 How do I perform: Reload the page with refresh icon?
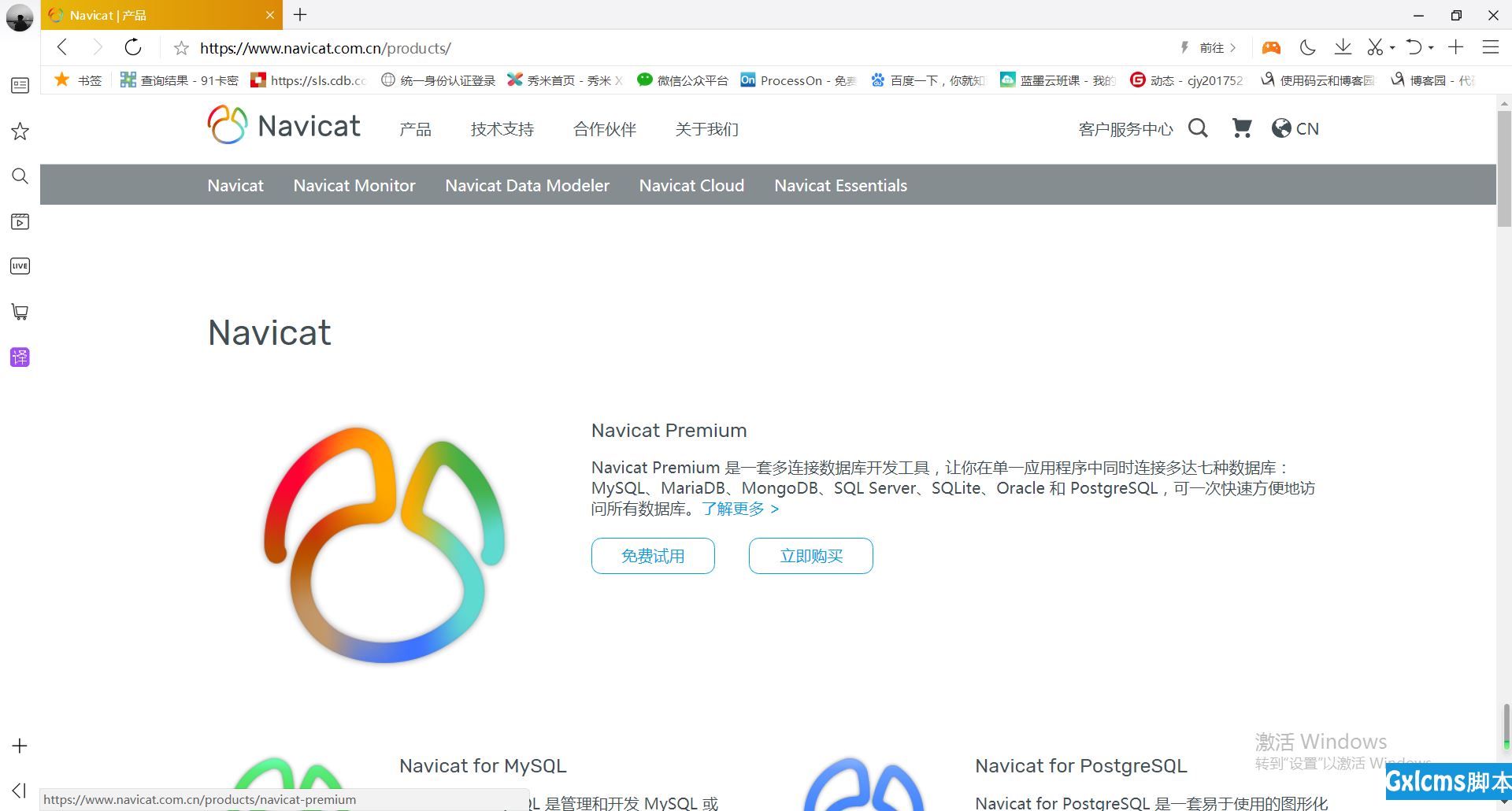(133, 47)
